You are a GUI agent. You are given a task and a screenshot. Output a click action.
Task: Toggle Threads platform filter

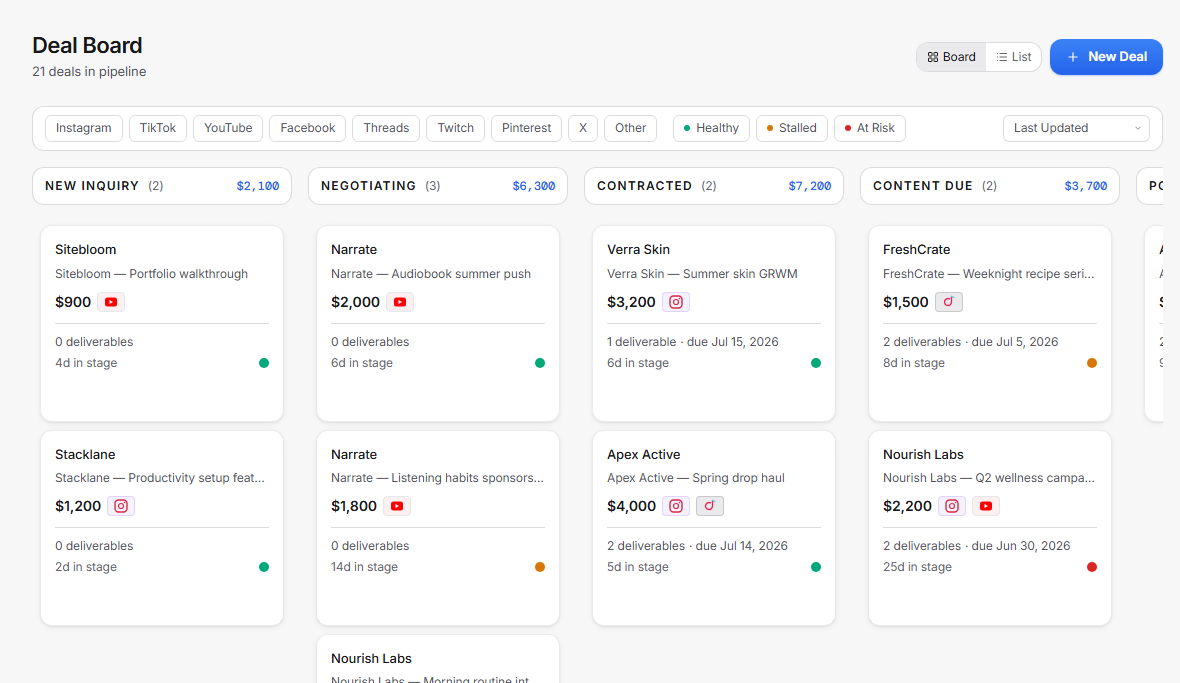[x=386, y=128]
